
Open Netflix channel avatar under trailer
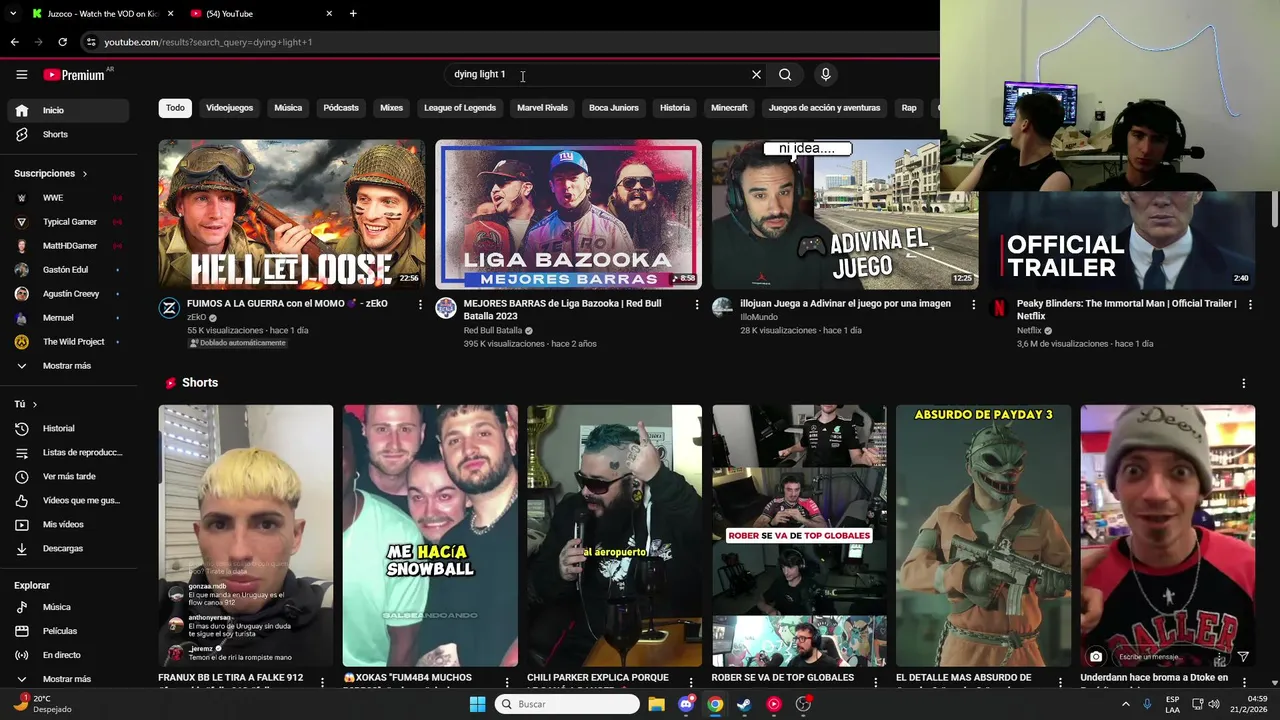pyautogui.click(x=998, y=308)
